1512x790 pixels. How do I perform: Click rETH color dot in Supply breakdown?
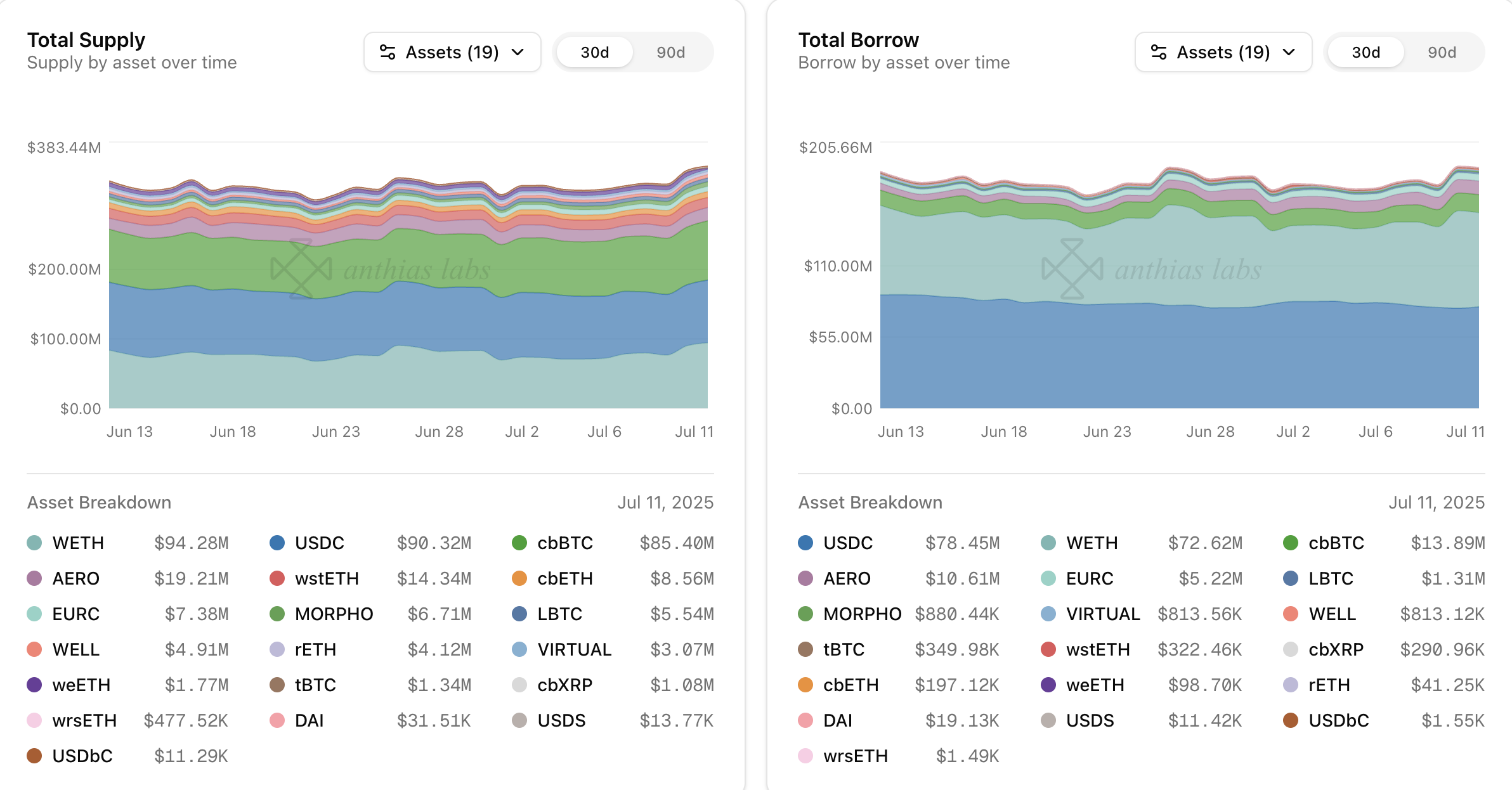(277, 649)
